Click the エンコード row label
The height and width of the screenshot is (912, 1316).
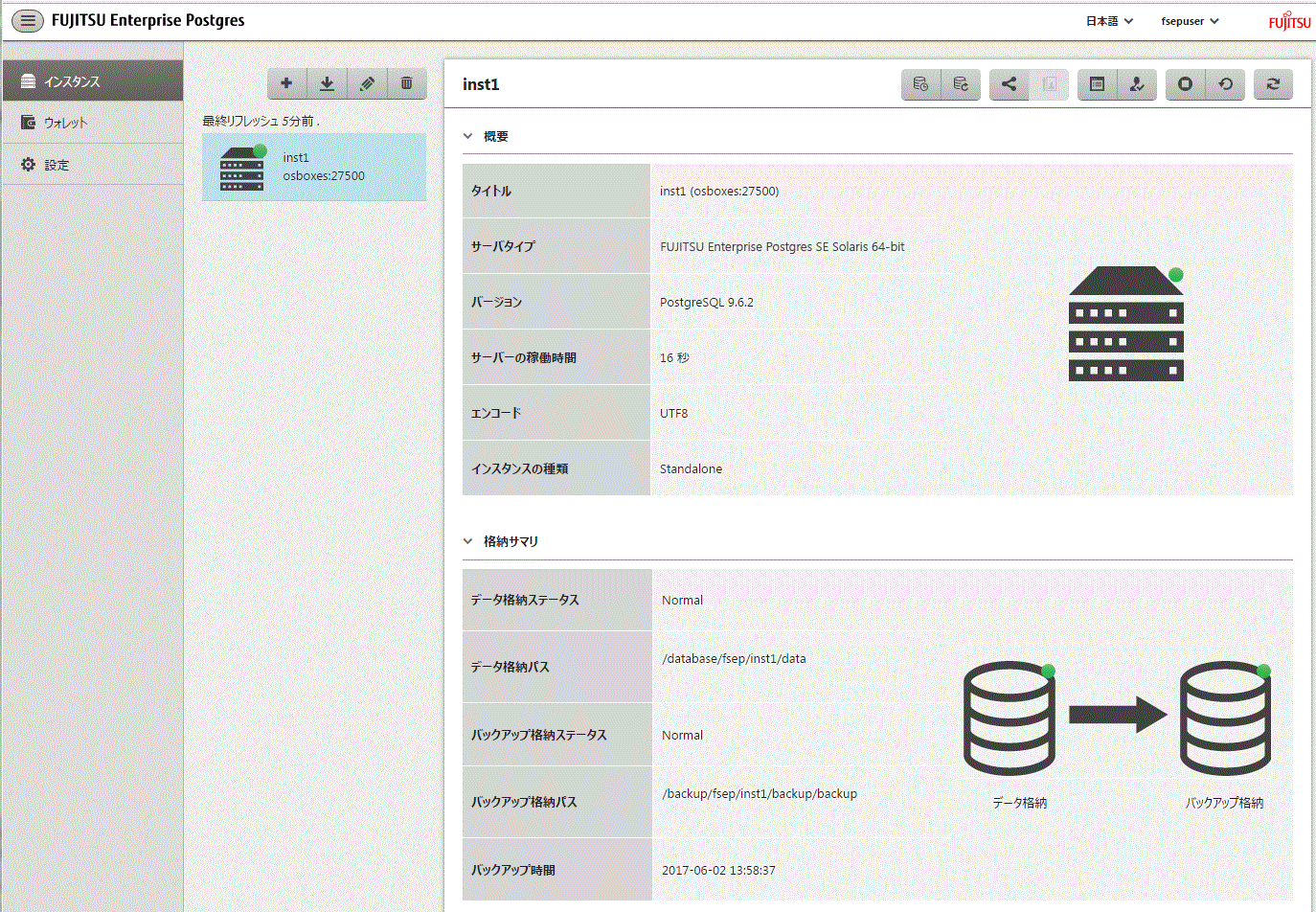click(x=496, y=413)
